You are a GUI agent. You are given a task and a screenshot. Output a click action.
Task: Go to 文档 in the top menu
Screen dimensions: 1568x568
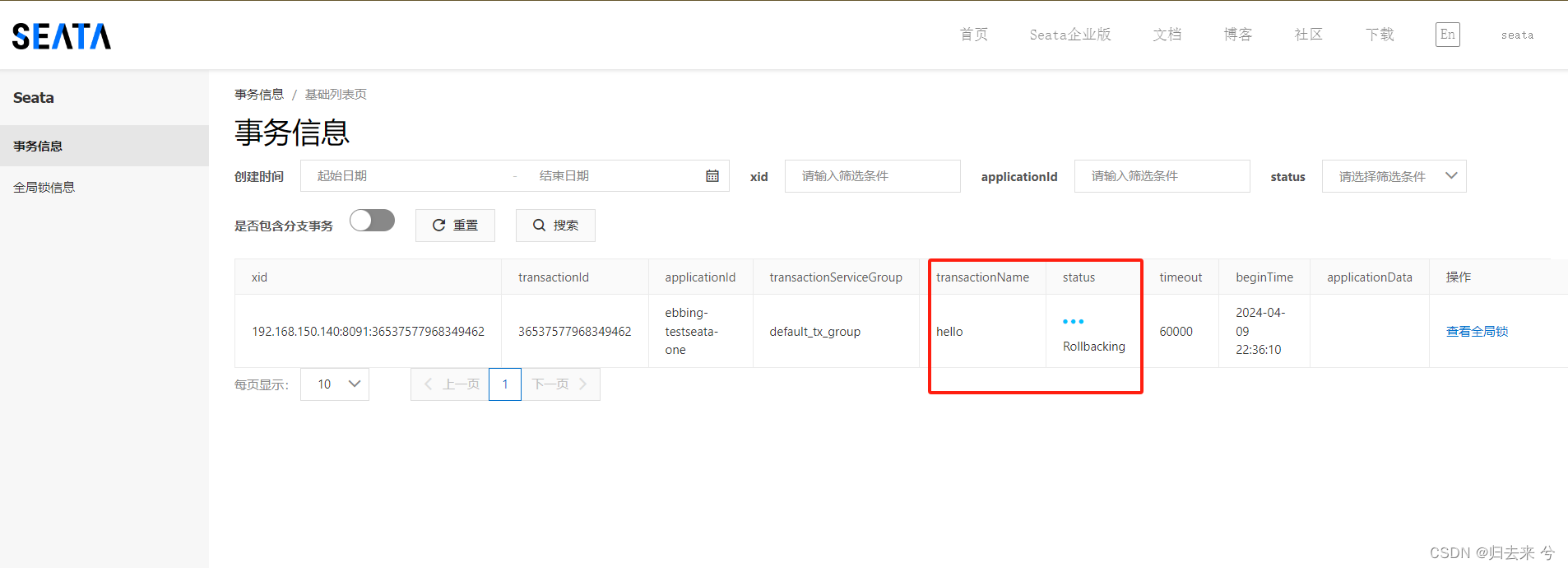pos(1167,35)
